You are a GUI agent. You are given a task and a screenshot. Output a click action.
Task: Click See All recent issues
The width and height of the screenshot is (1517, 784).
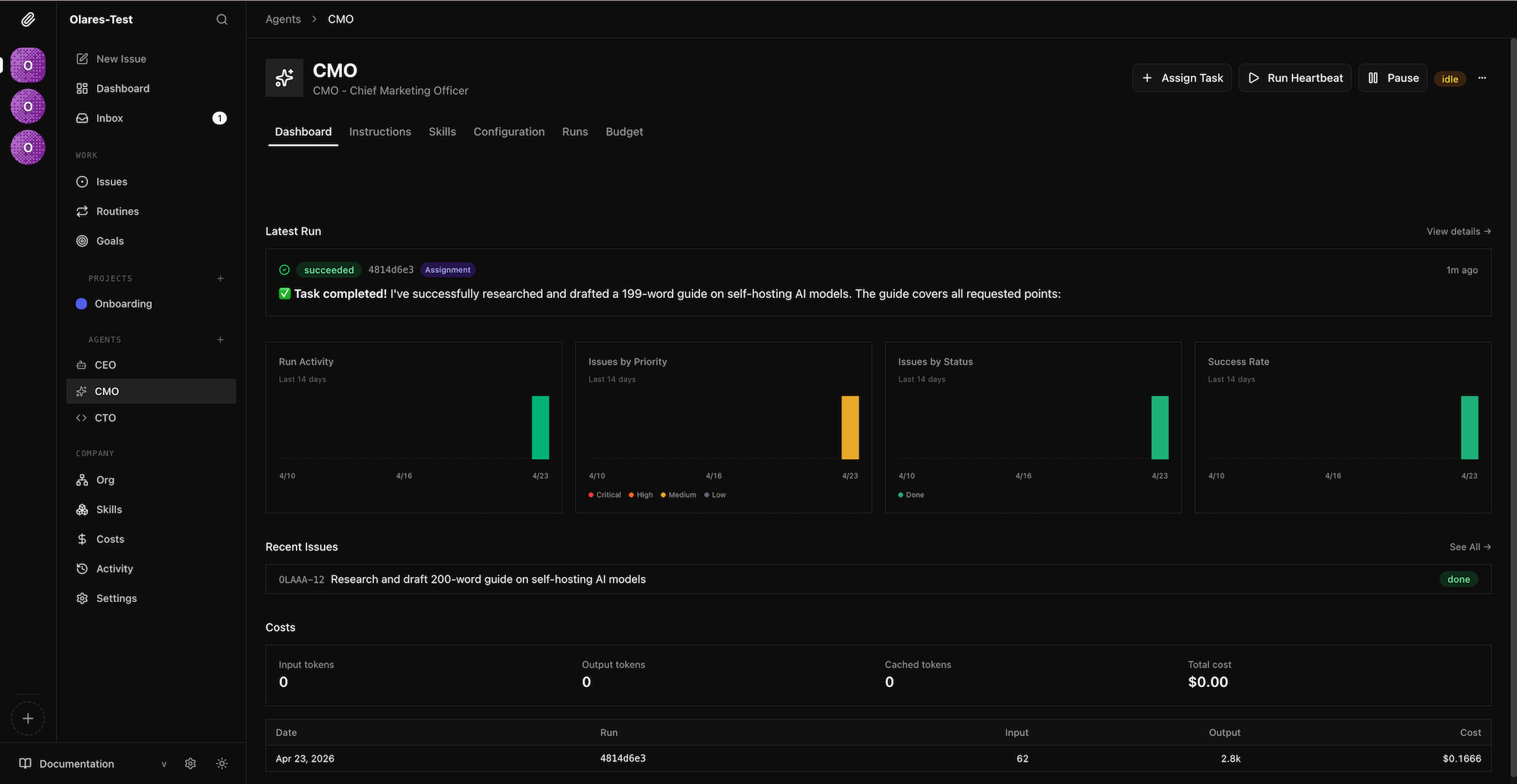pos(1469,547)
